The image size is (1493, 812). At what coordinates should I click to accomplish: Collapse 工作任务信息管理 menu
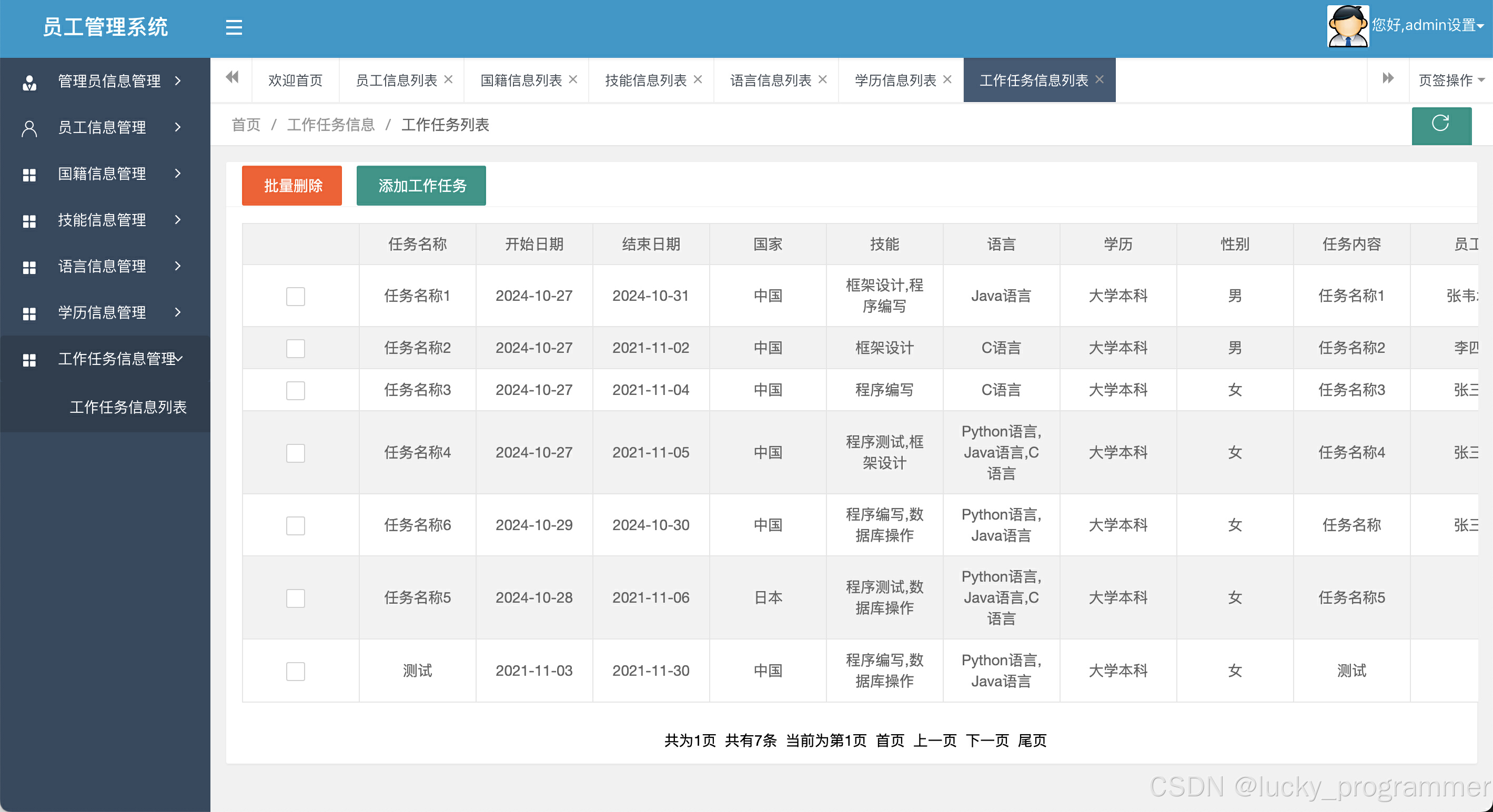pos(105,359)
